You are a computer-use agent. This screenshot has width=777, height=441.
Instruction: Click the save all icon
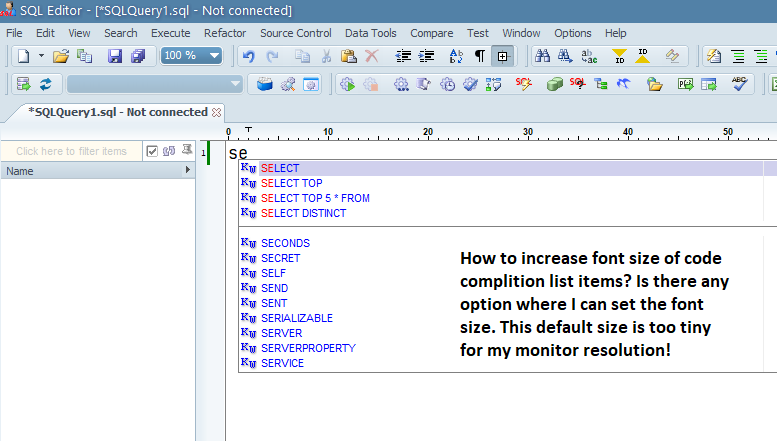138,56
